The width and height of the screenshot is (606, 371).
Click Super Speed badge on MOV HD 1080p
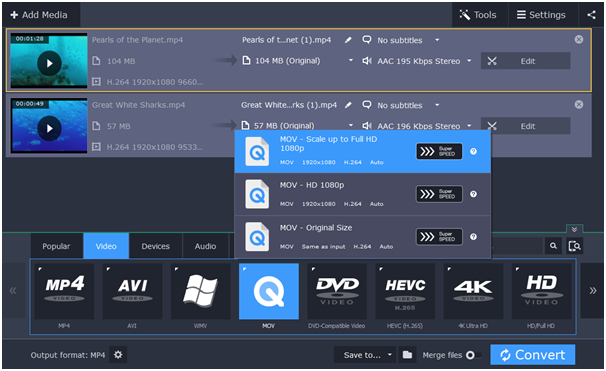pyautogui.click(x=439, y=194)
